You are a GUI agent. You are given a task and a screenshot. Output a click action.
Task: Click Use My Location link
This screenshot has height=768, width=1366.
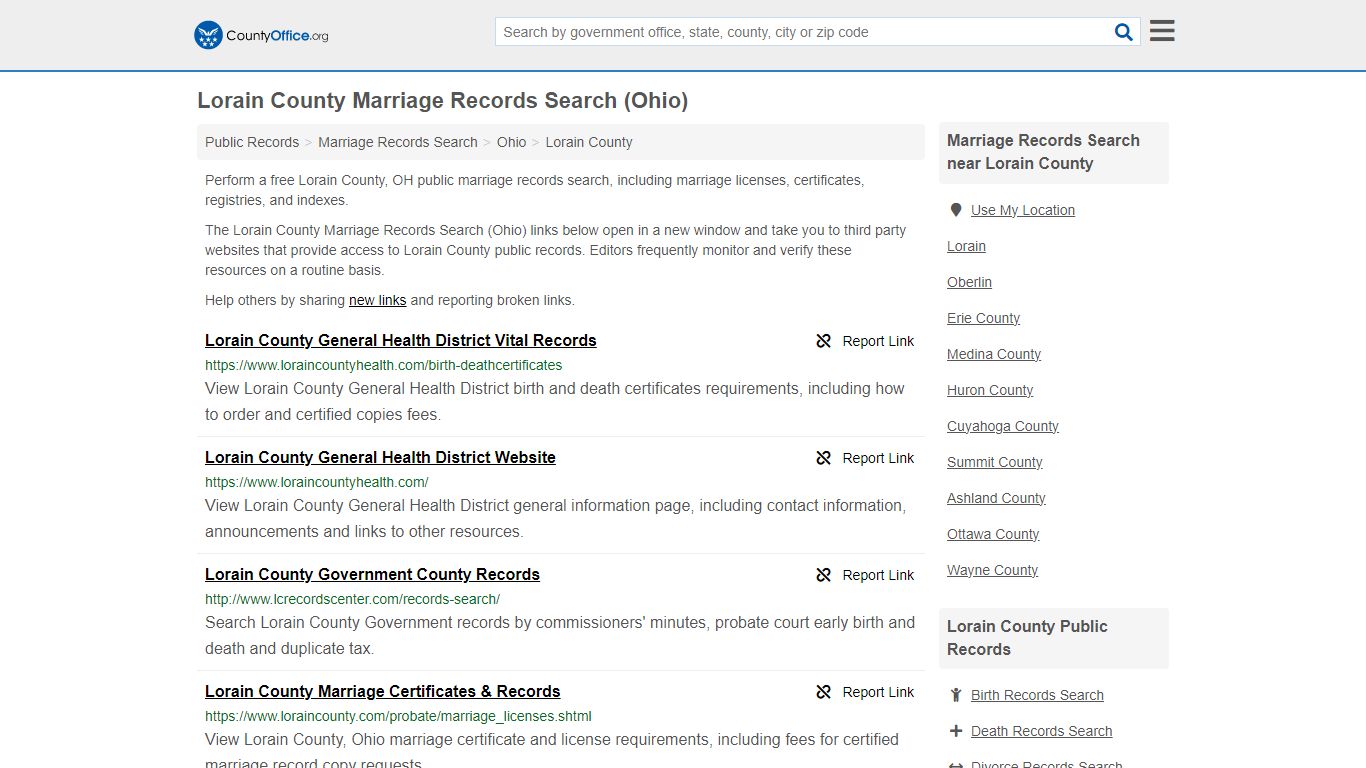pyautogui.click(x=1023, y=210)
